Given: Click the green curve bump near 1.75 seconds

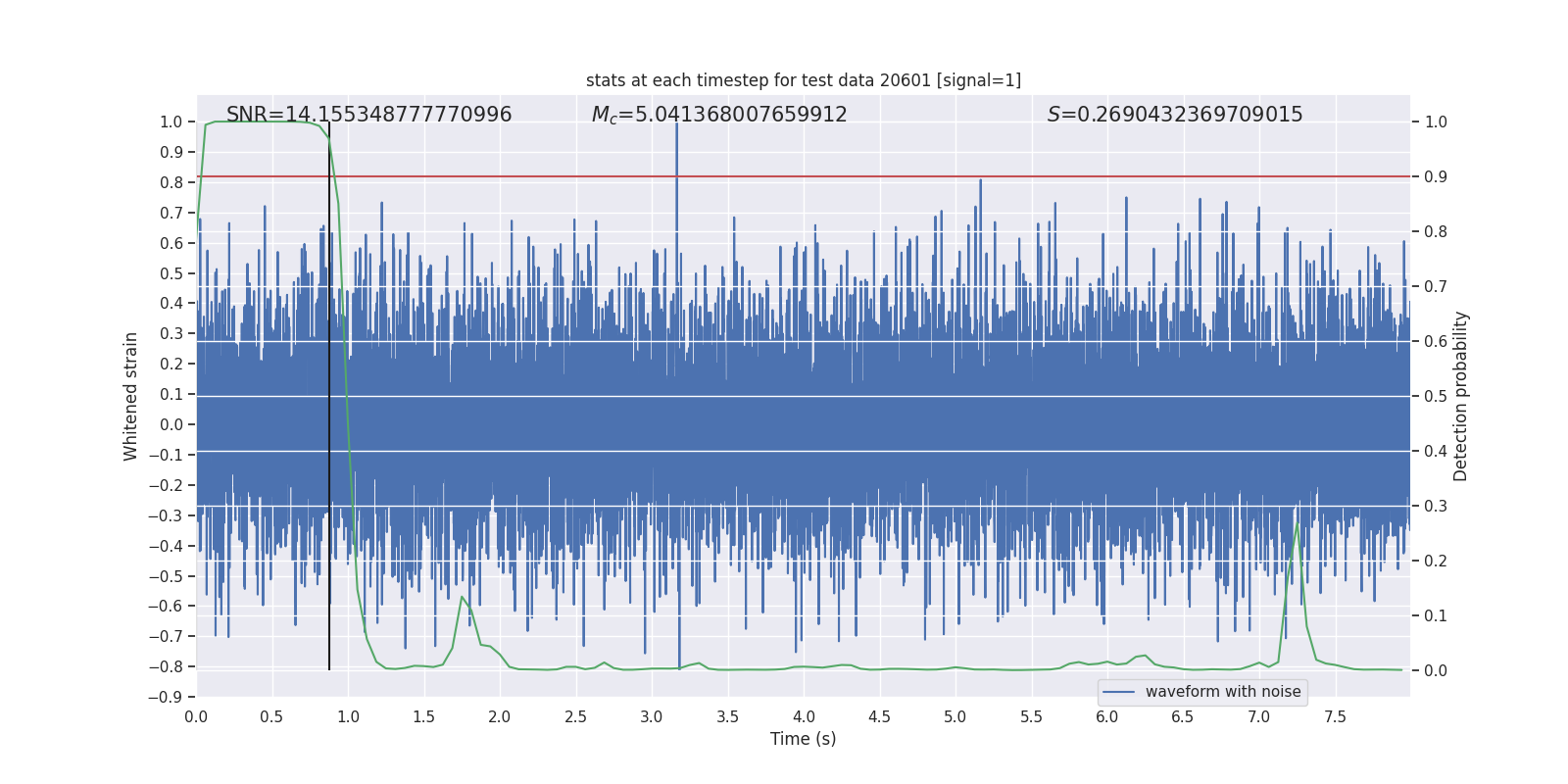Looking at the screenshot, I should [462, 598].
